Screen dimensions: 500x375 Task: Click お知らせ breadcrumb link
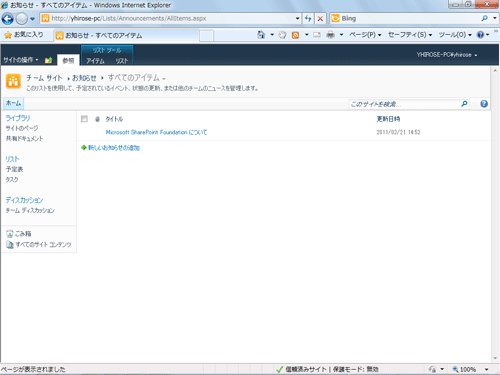click(84, 78)
